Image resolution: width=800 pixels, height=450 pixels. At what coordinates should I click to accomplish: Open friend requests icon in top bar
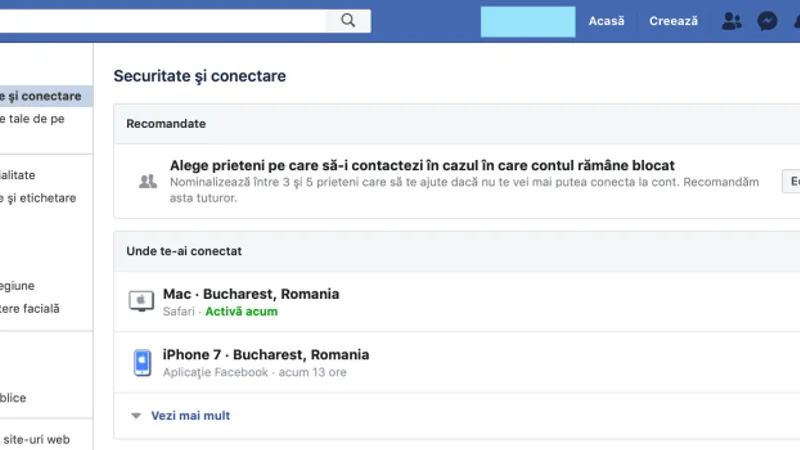pos(732,21)
